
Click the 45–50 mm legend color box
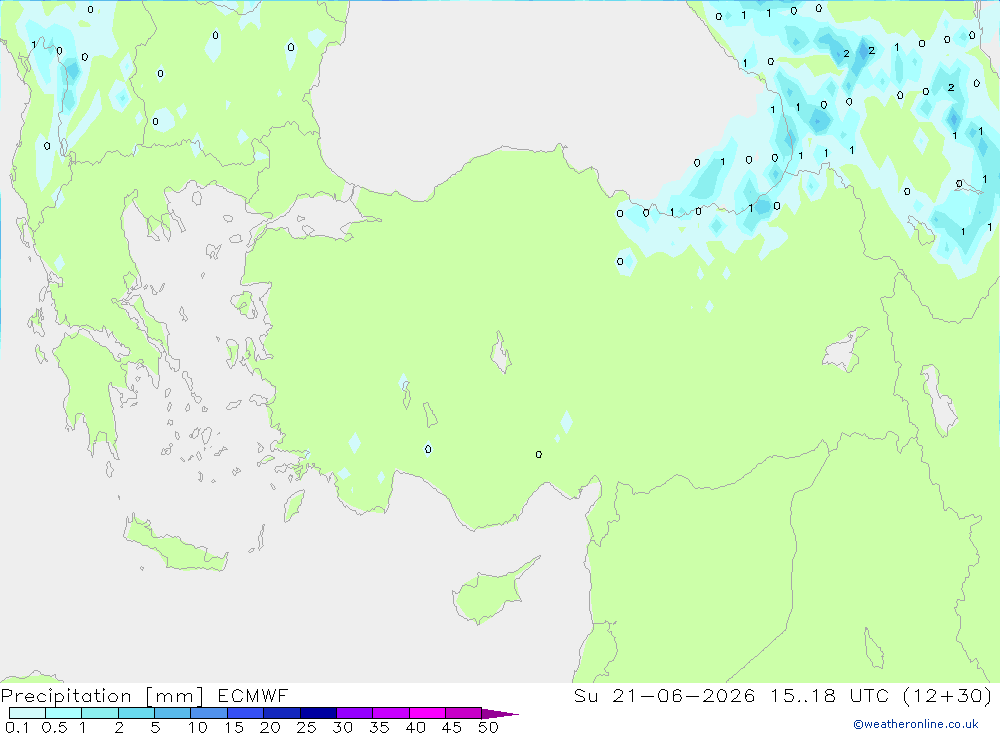[464, 713]
